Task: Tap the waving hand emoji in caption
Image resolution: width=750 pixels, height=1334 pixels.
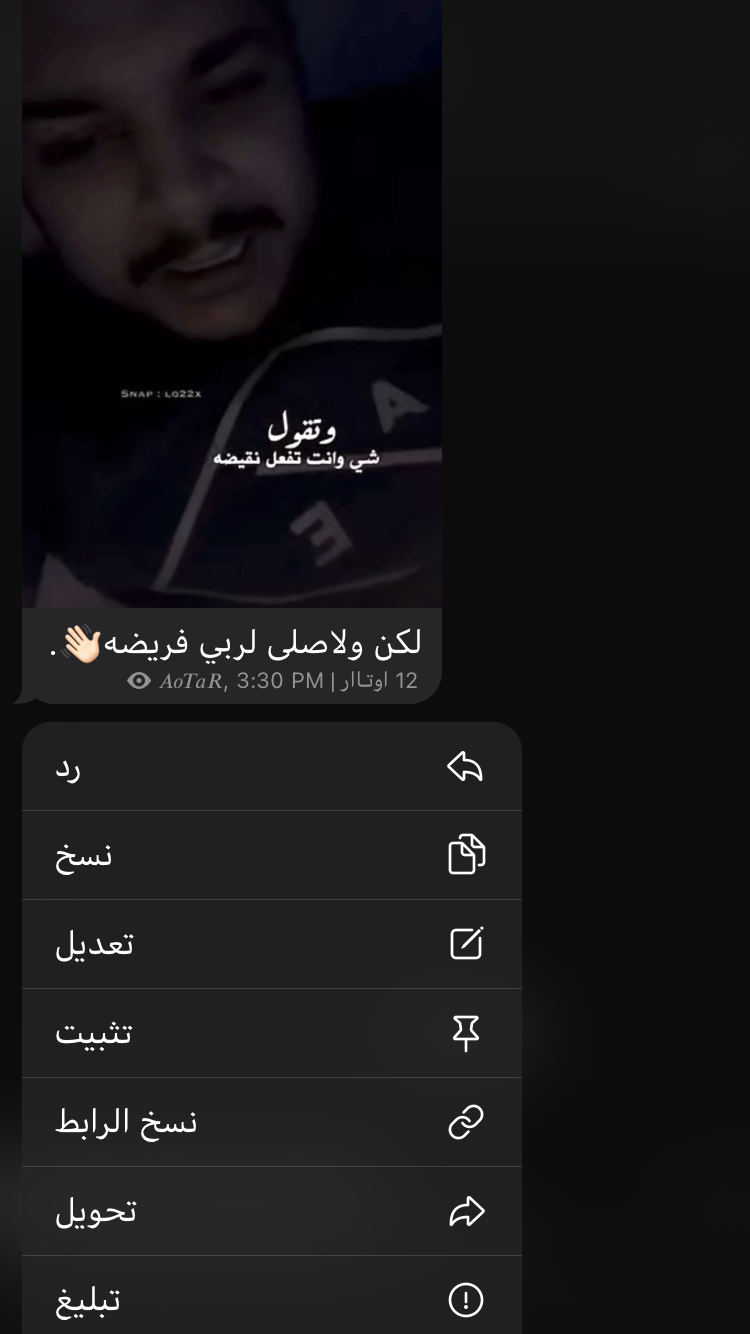Action: click(82, 644)
